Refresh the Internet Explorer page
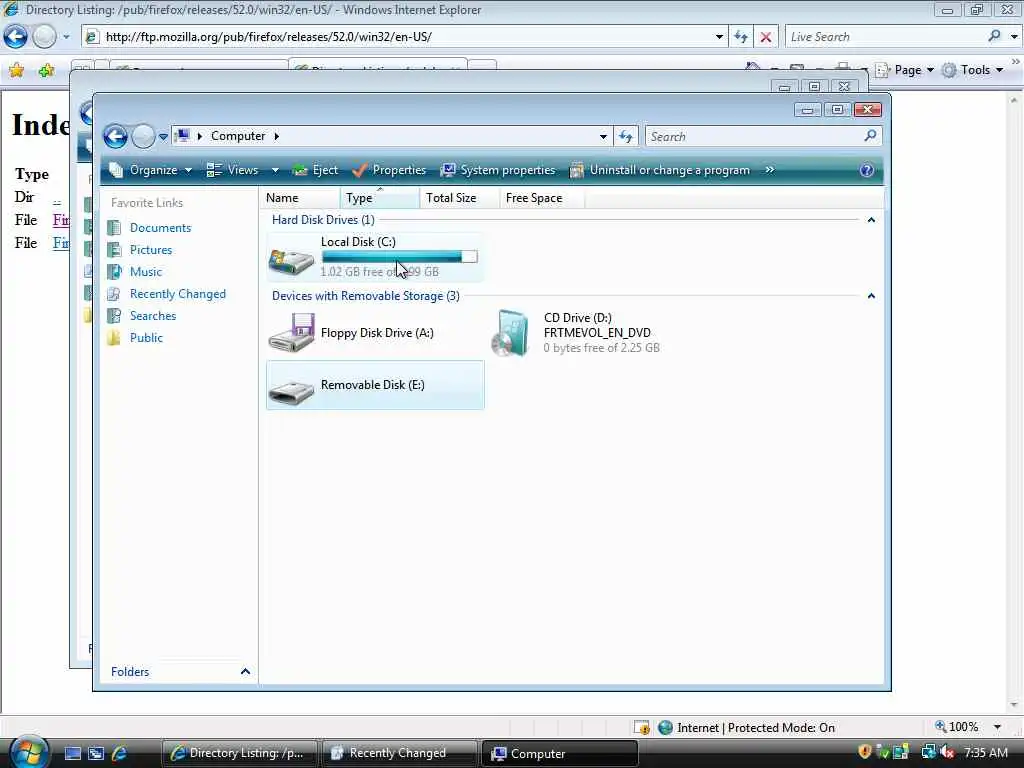 tap(741, 37)
